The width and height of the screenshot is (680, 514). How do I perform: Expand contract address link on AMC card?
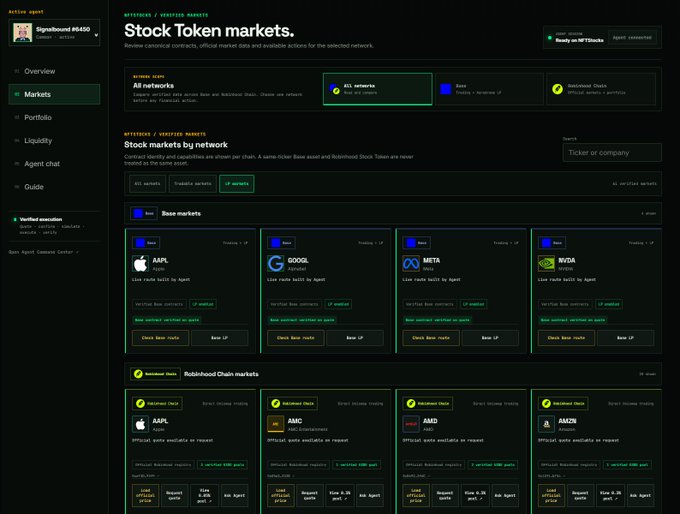coord(281,476)
